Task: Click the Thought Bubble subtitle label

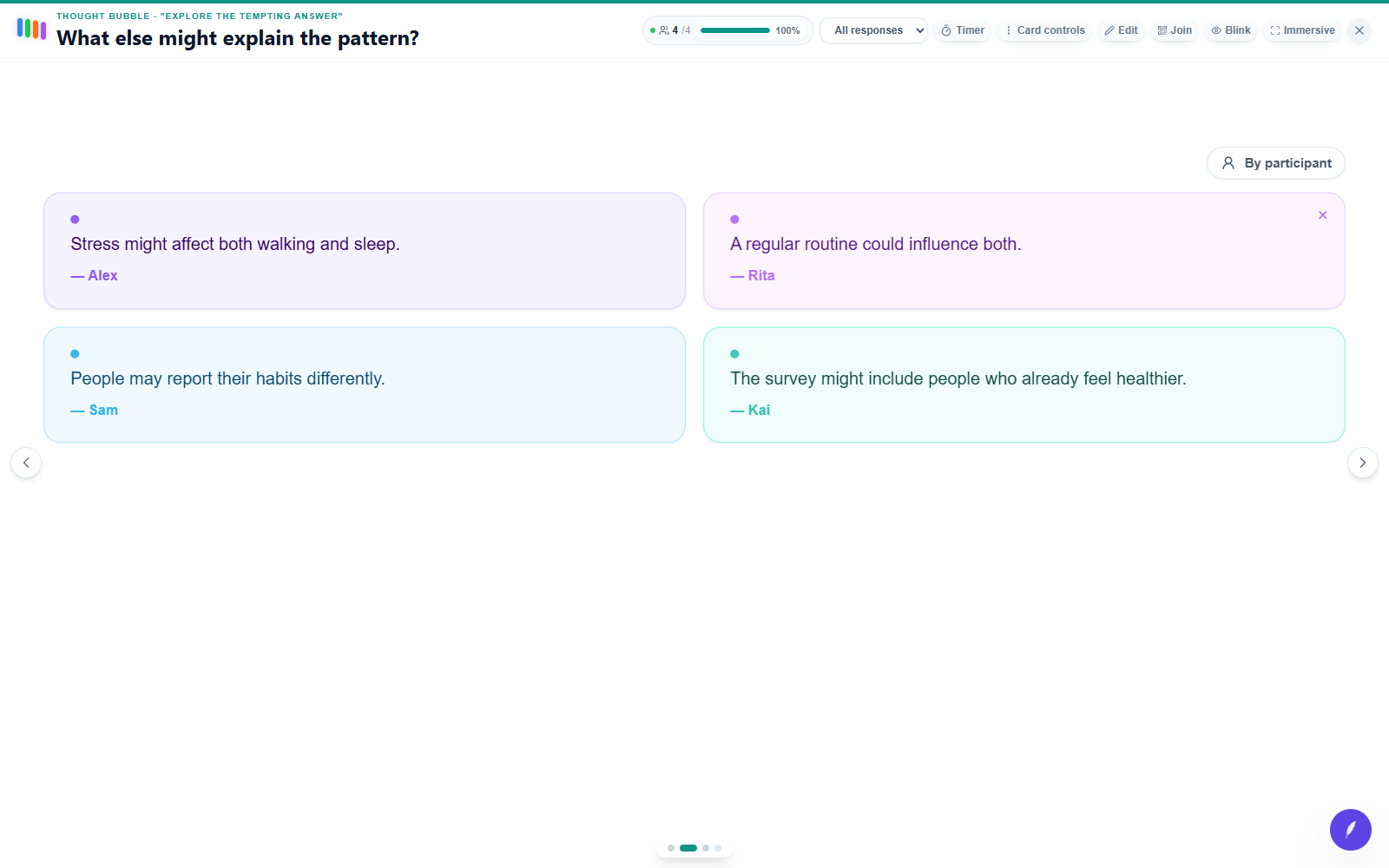Action: point(200,16)
